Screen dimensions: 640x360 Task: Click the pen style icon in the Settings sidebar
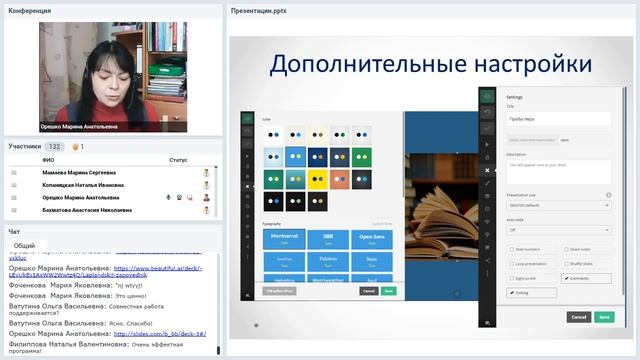click(x=487, y=183)
